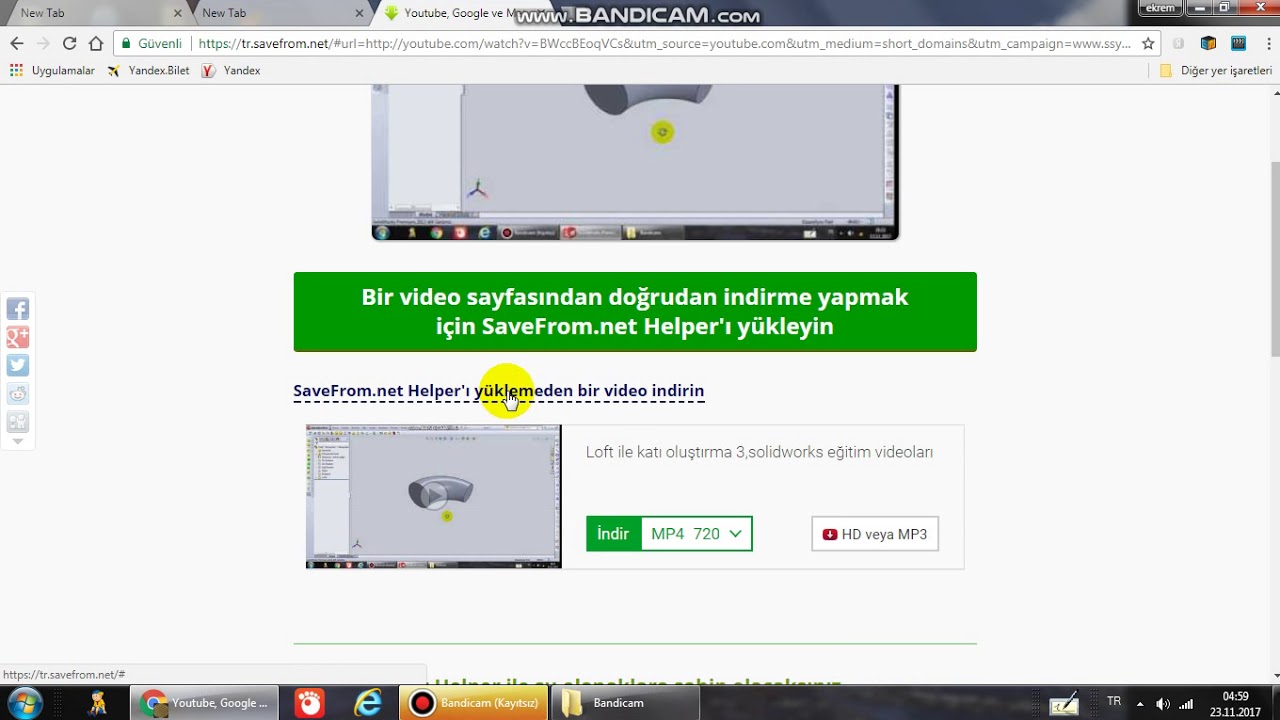Share the page on Facebook
The height and width of the screenshot is (720, 1280).
pyautogui.click(x=18, y=309)
